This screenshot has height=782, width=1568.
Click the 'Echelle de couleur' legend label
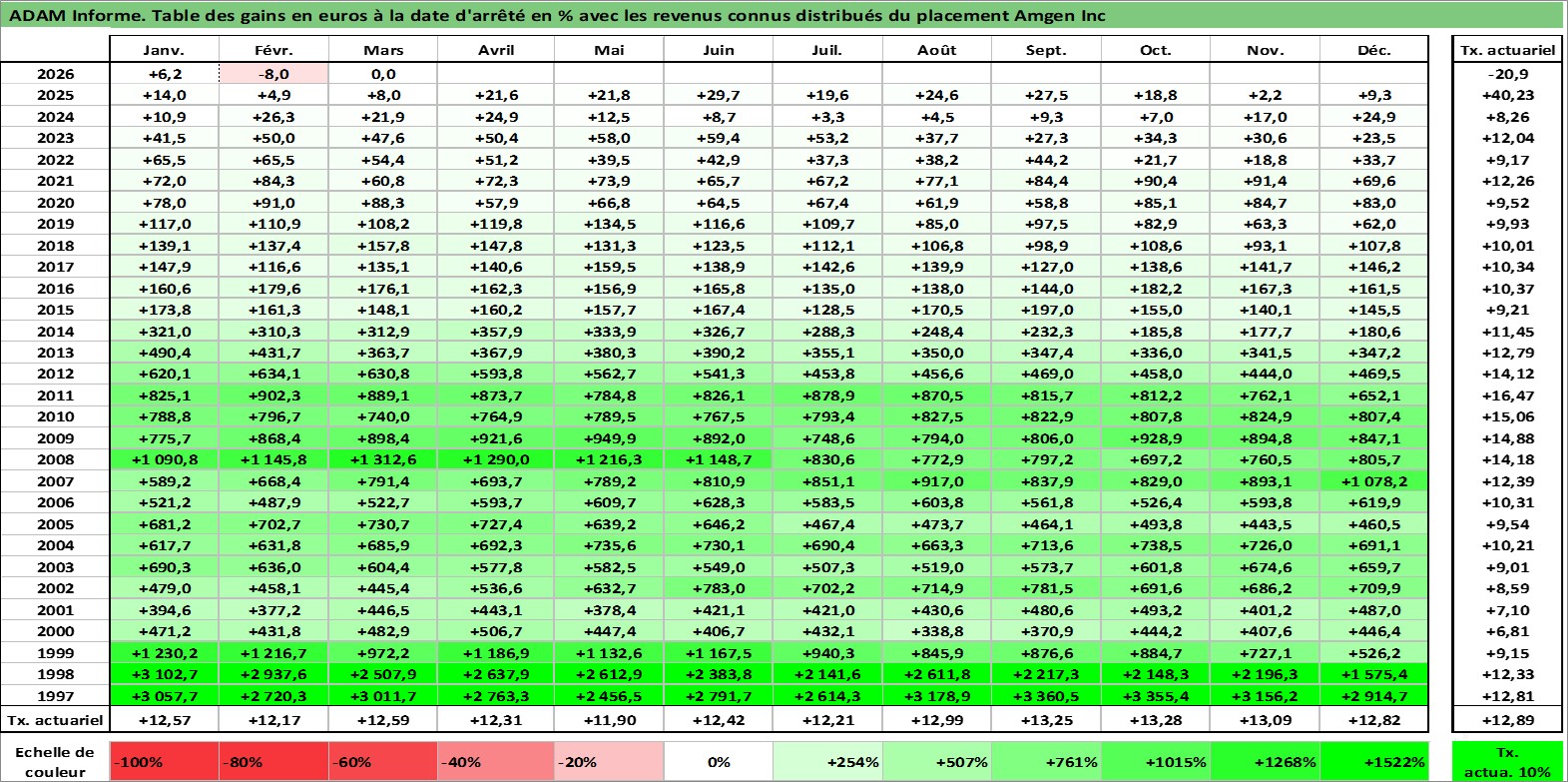click(55, 761)
